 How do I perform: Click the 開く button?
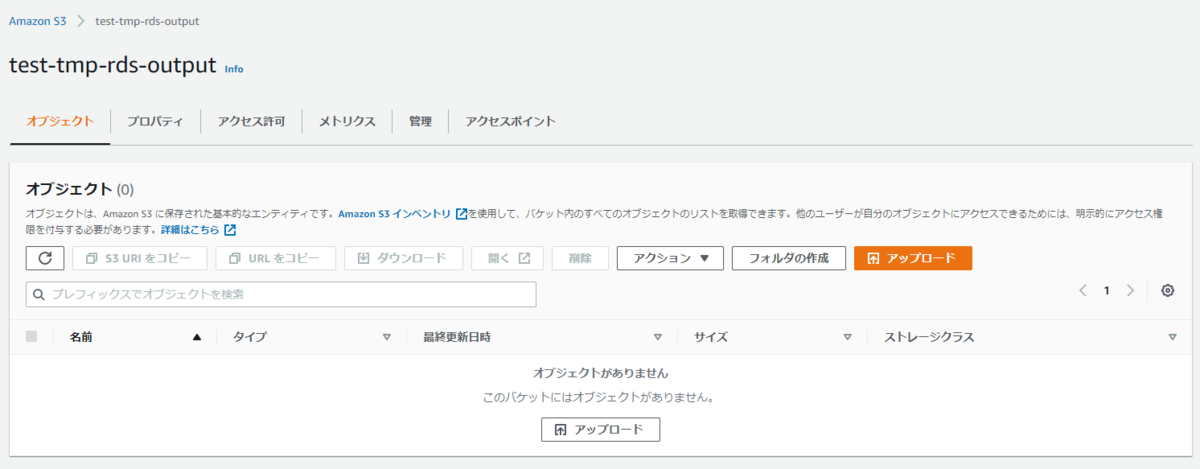[508, 258]
